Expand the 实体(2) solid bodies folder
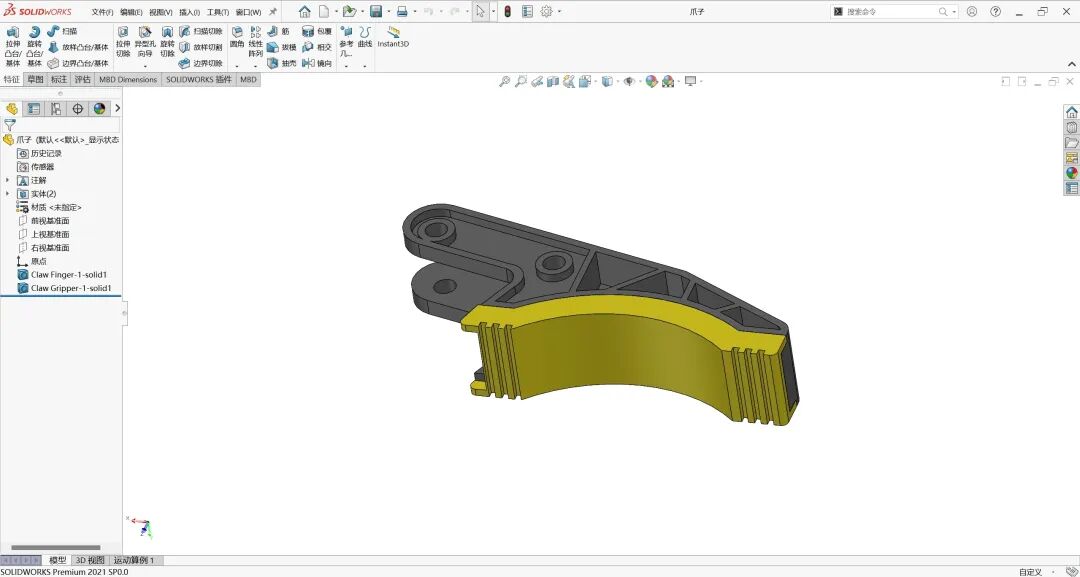The width and height of the screenshot is (1080, 577). click(8, 193)
